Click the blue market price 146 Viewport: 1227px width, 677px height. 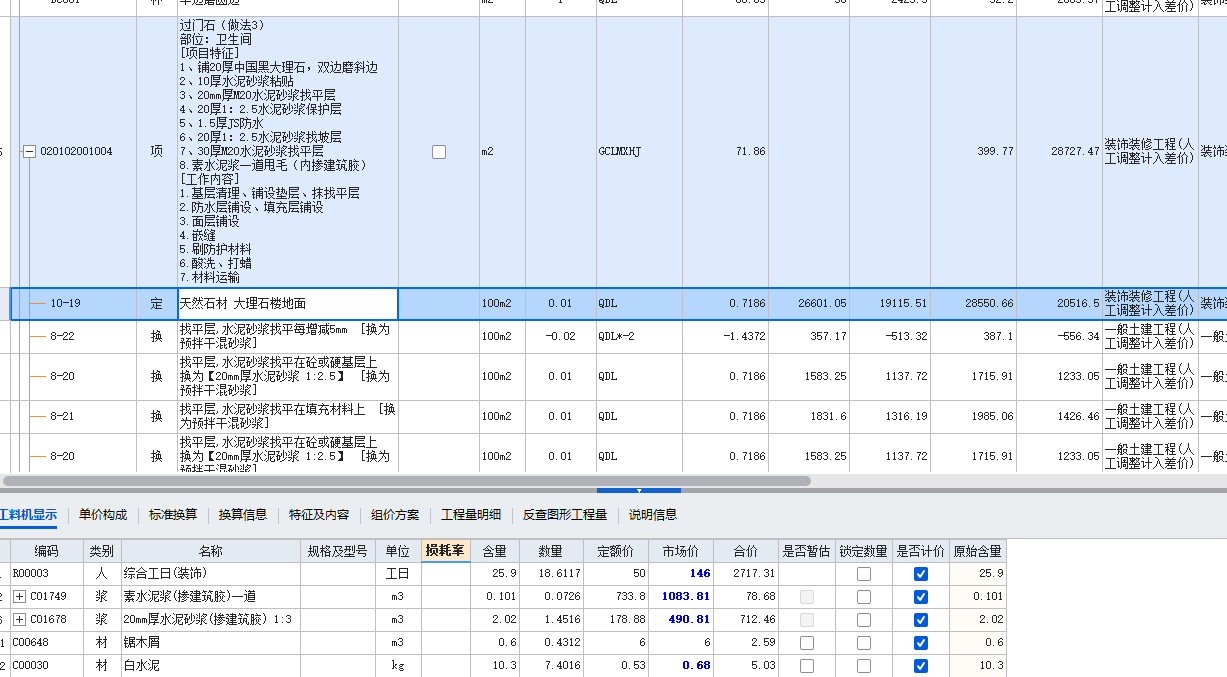[701, 572]
